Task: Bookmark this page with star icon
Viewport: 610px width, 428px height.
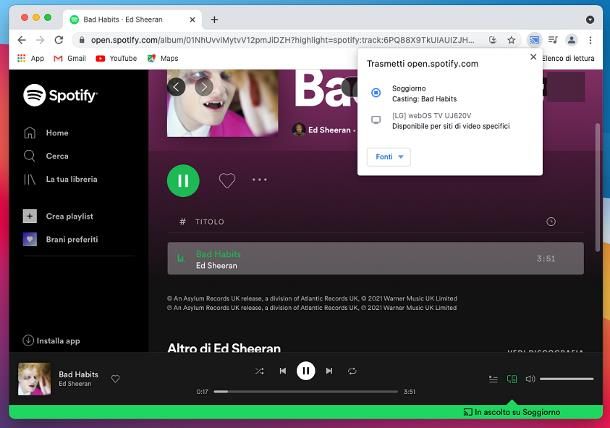Action: click(x=512, y=40)
